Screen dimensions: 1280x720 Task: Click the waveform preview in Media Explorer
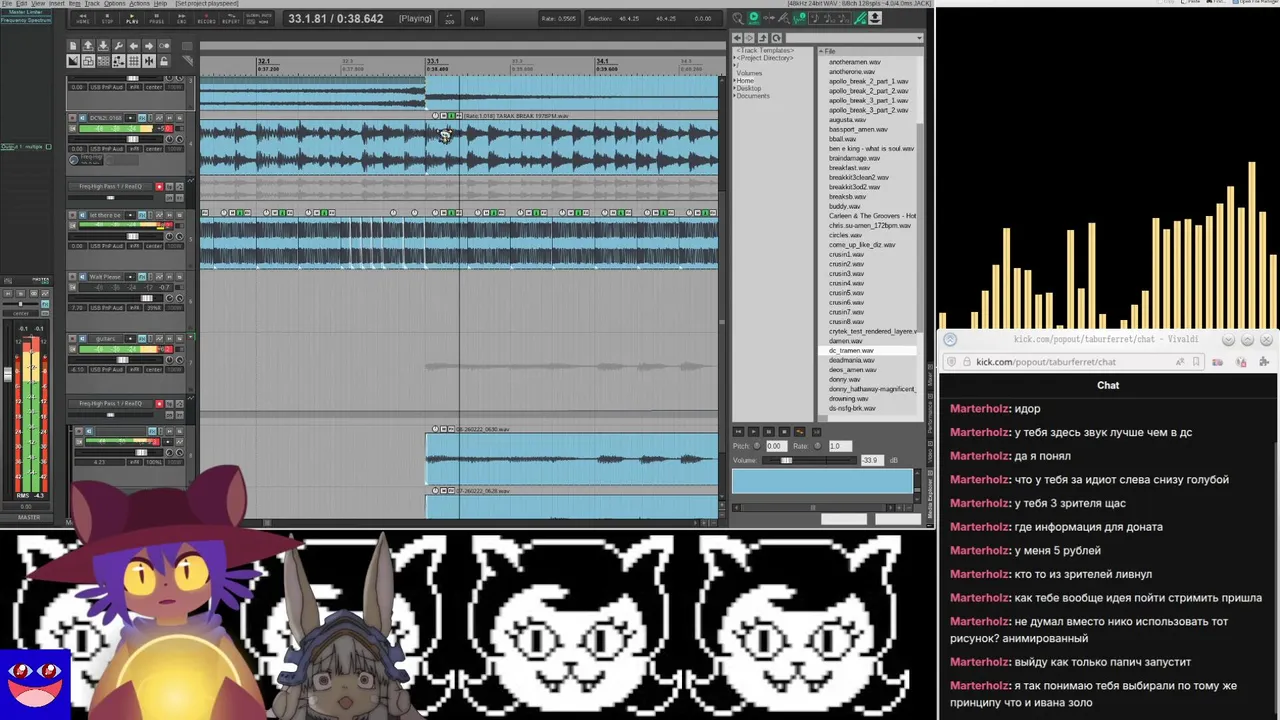click(822, 481)
